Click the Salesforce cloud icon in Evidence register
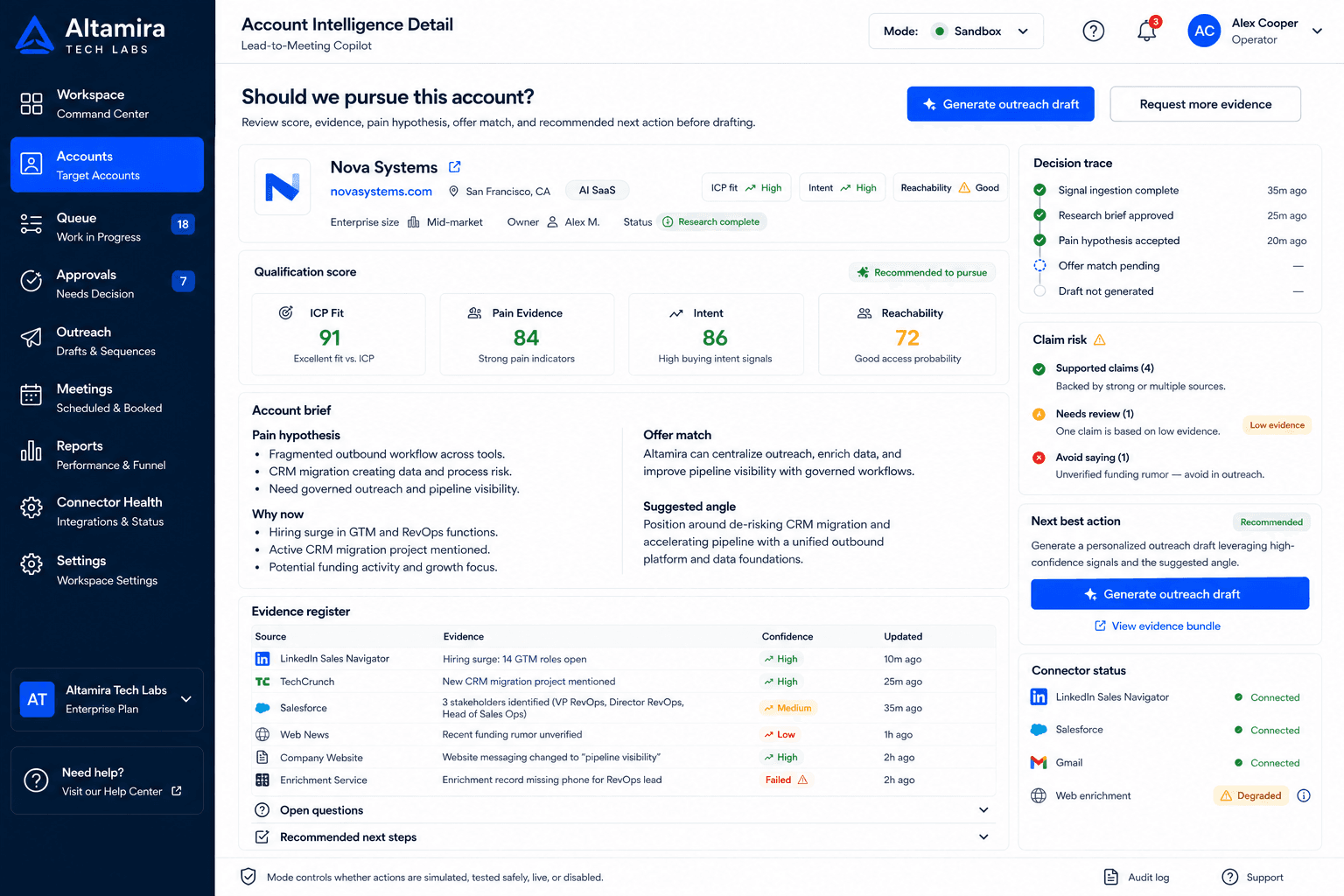Viewport: 1344px width, 896px height. [x=262, y=708]
